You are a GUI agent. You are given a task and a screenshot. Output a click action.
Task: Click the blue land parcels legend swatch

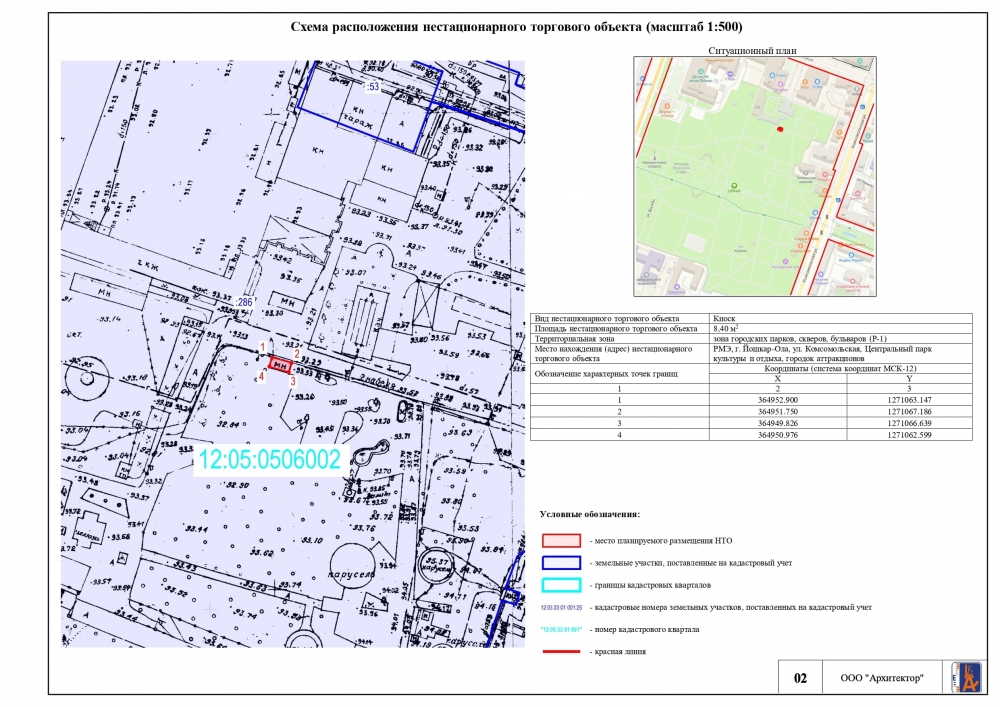560,563
